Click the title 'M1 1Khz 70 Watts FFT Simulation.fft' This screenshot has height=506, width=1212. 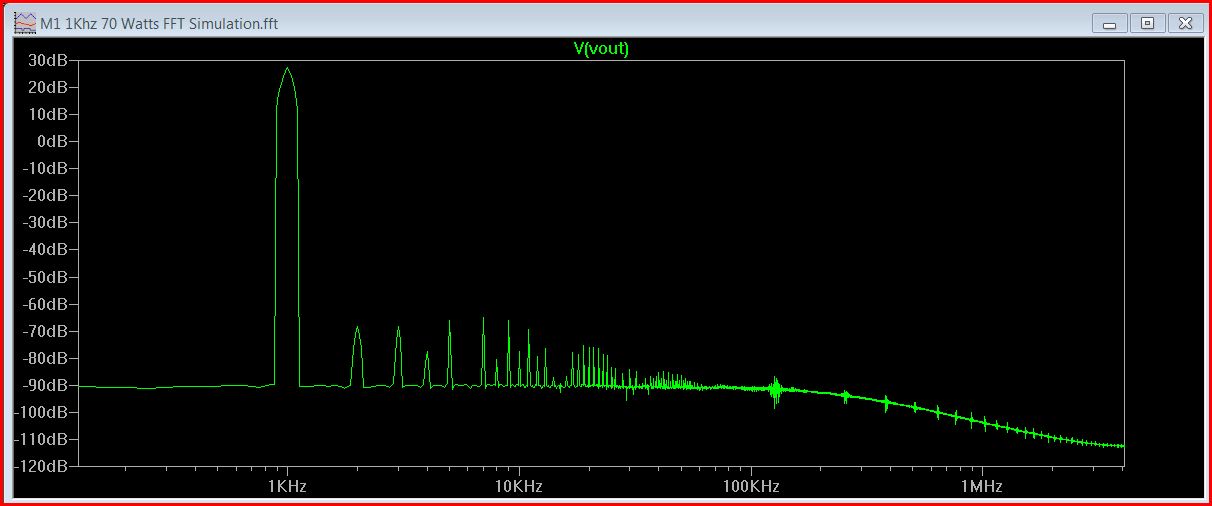(x=159, y=23)
